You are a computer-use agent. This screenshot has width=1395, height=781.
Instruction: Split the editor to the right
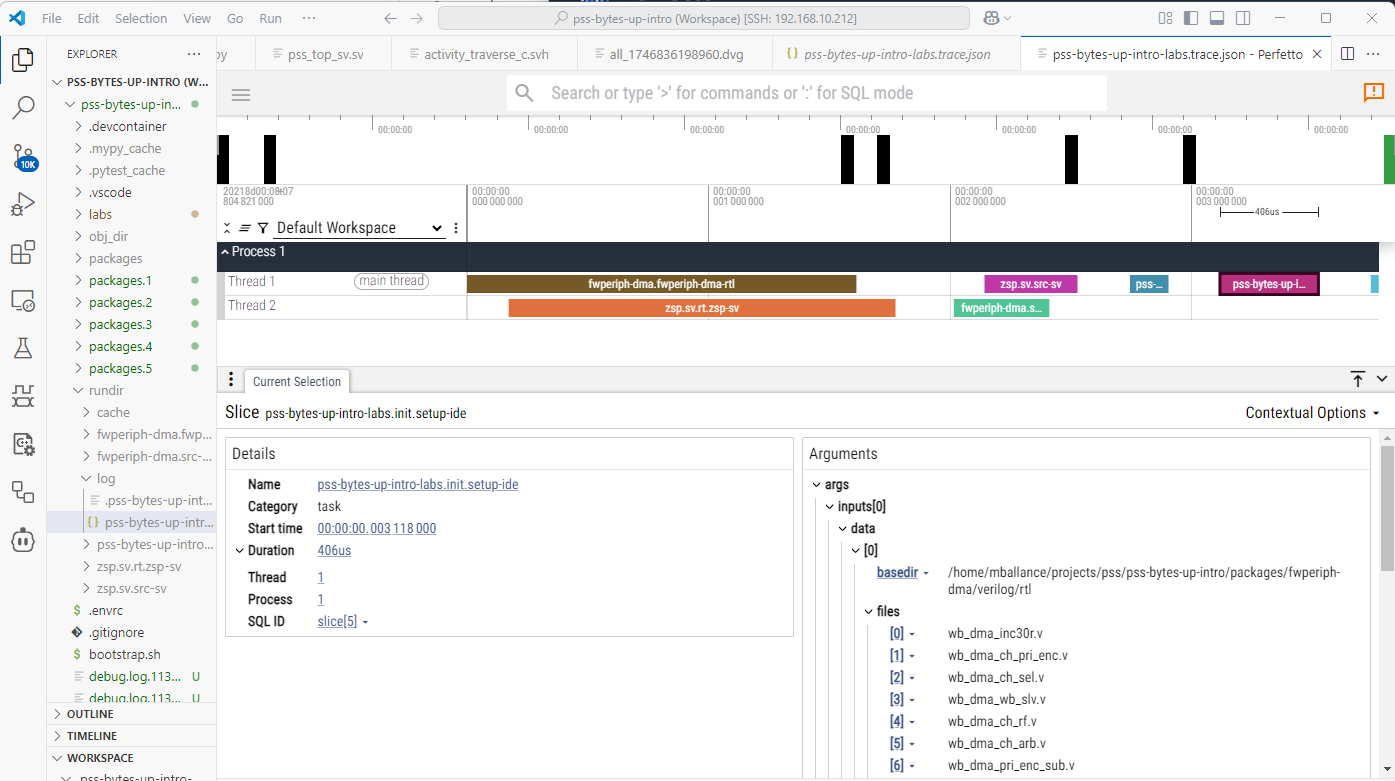point(1347,54)
